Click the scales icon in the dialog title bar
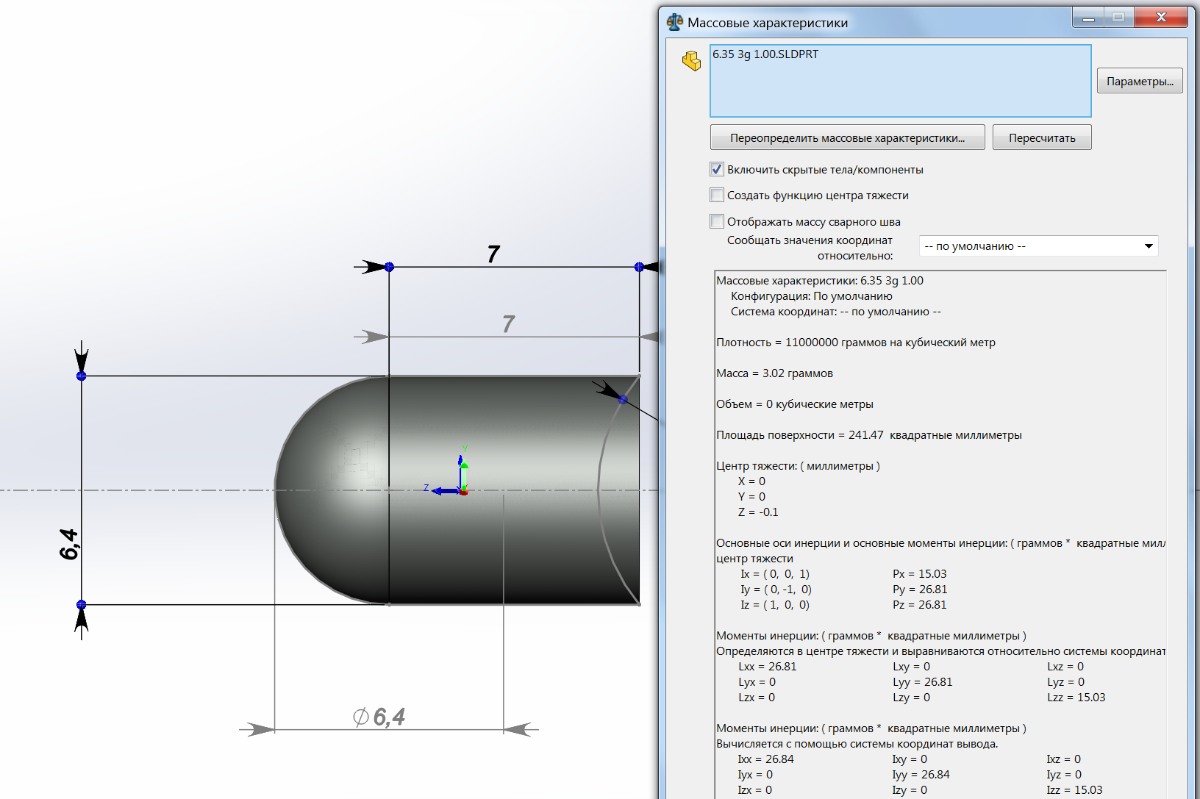 click(x=675, y=21)
